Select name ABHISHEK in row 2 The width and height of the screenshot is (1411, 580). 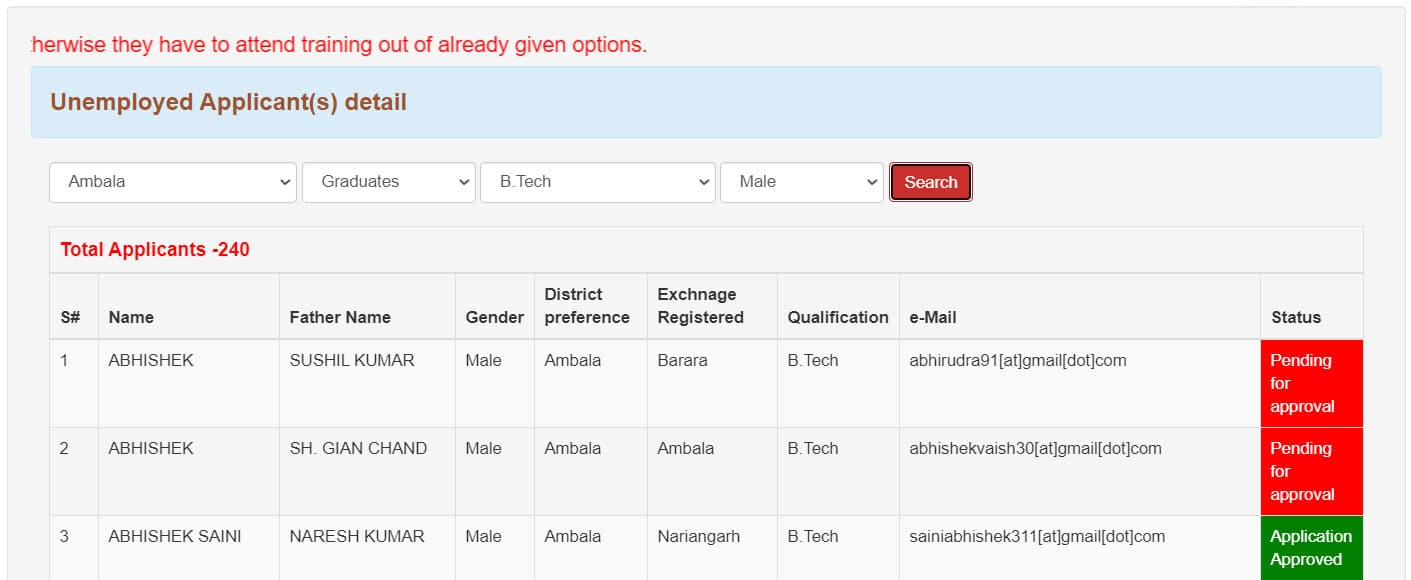tap(151, 448)
